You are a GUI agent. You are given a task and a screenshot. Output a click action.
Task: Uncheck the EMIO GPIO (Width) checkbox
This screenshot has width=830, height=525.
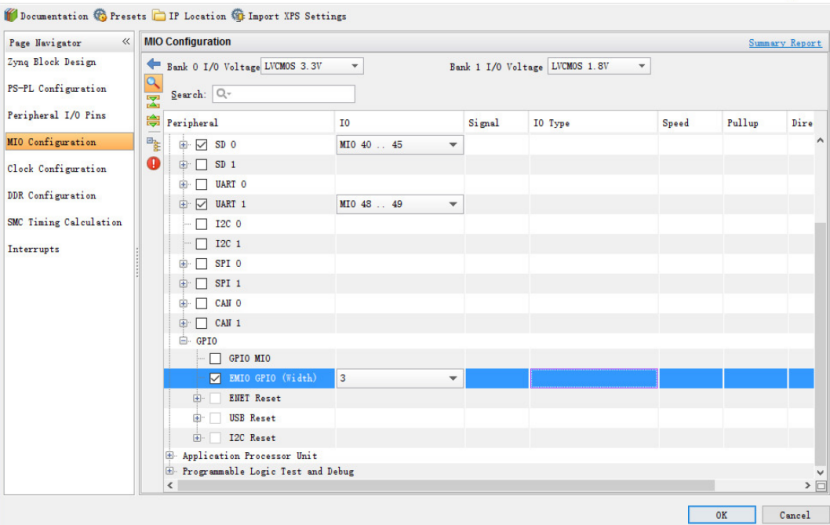click(215, 378)
